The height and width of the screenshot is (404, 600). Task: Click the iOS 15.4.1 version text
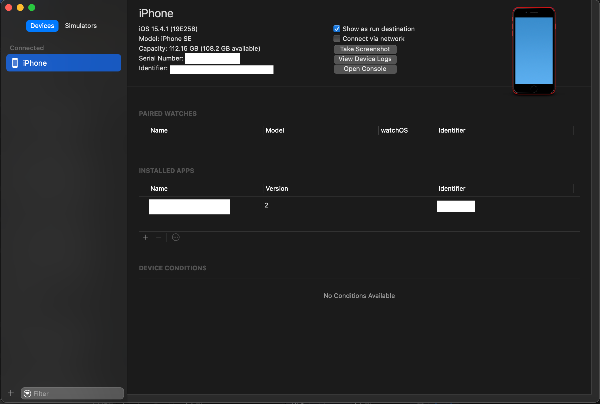pos(168,29)
